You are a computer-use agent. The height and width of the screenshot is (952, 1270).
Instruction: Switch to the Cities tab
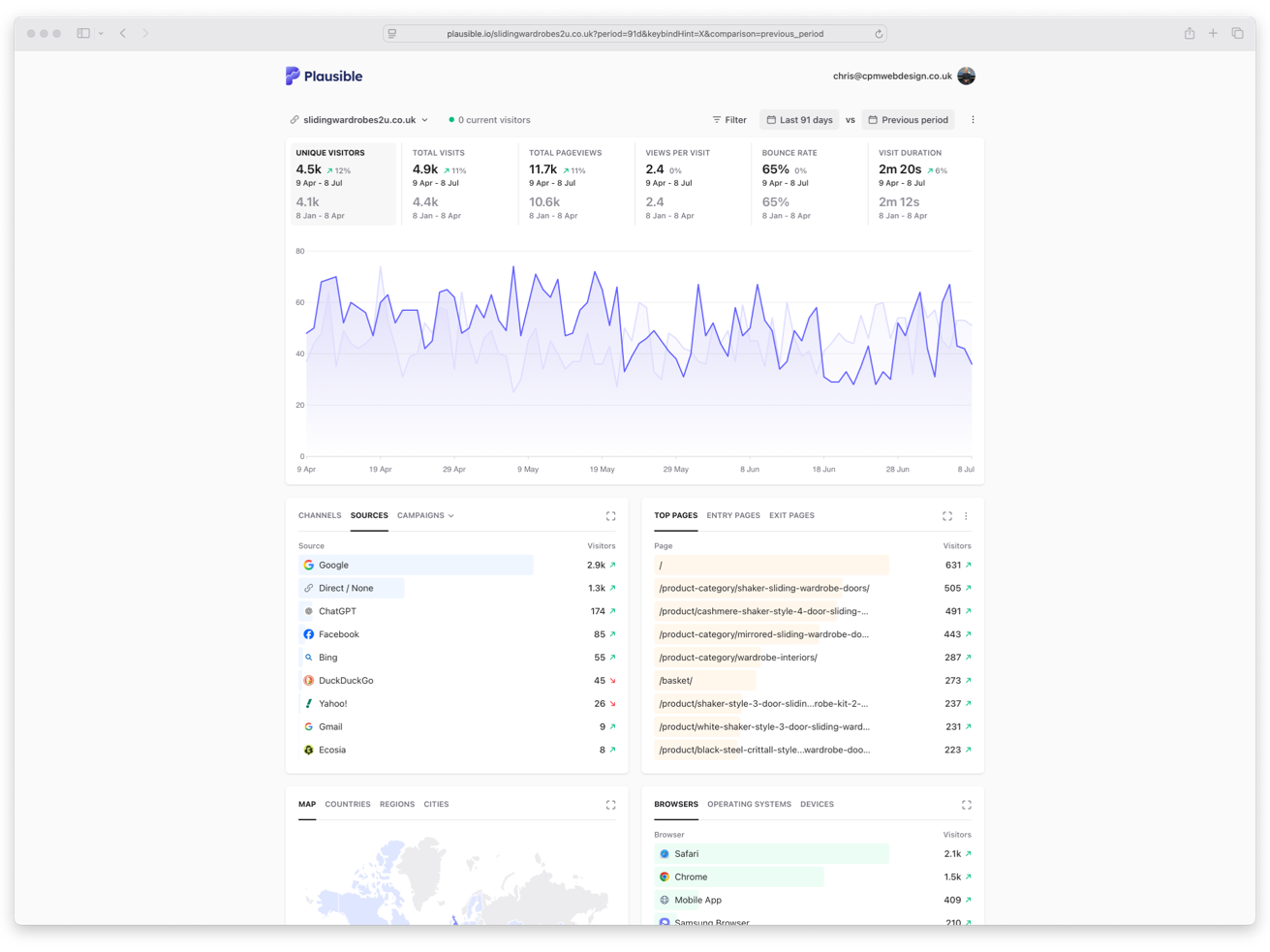pos(436,804)
